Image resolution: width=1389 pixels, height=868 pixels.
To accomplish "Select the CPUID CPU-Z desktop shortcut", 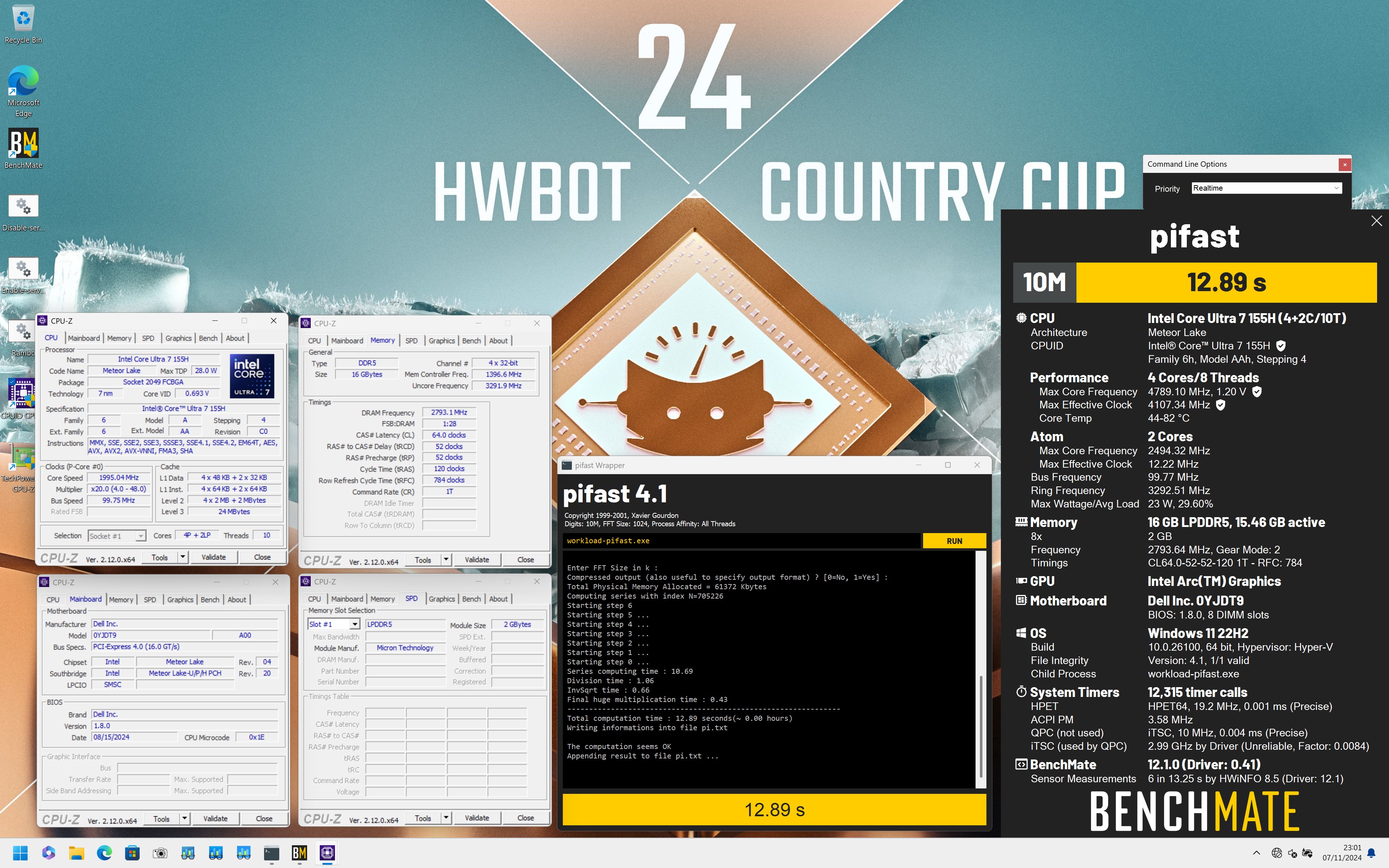I will [x=22, y=399].
